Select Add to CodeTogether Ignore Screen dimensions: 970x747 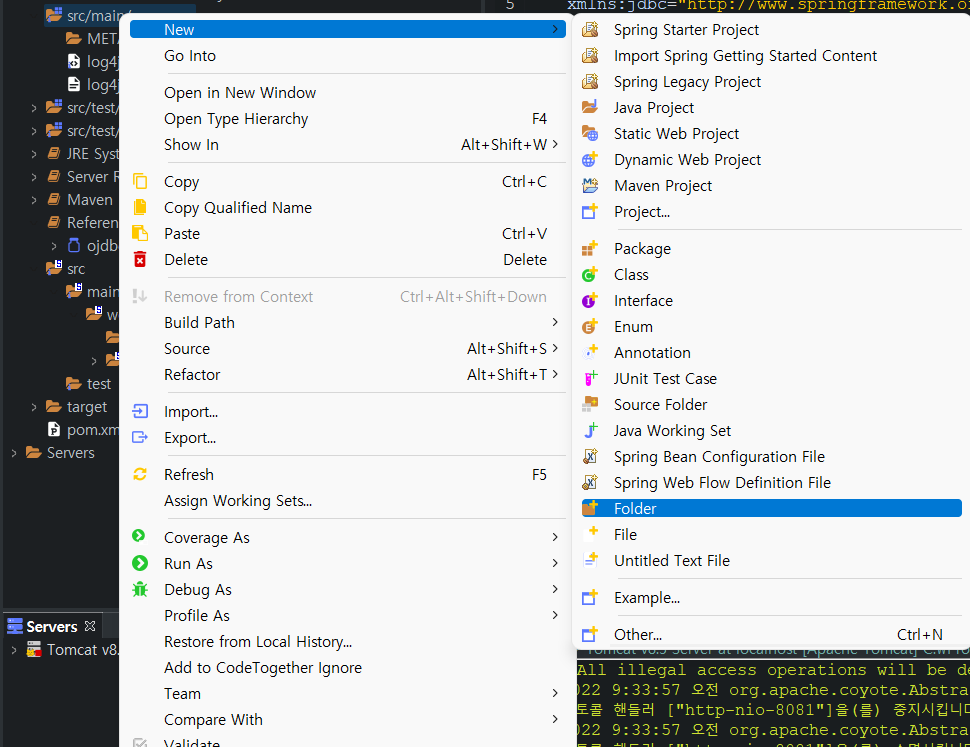pos(263,668)
